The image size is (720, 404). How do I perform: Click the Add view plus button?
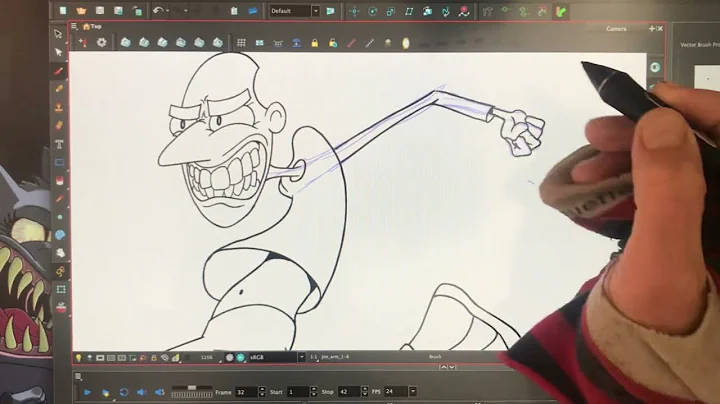coord(652,28)
